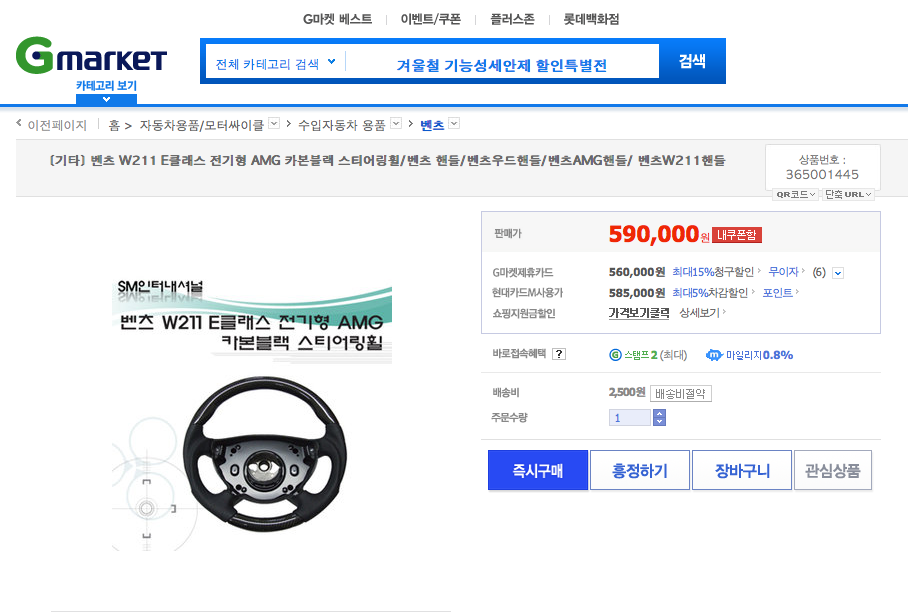Open the 이벤트/쿠폰 menu
Screen dimensions: 908x612
[430, 19]
